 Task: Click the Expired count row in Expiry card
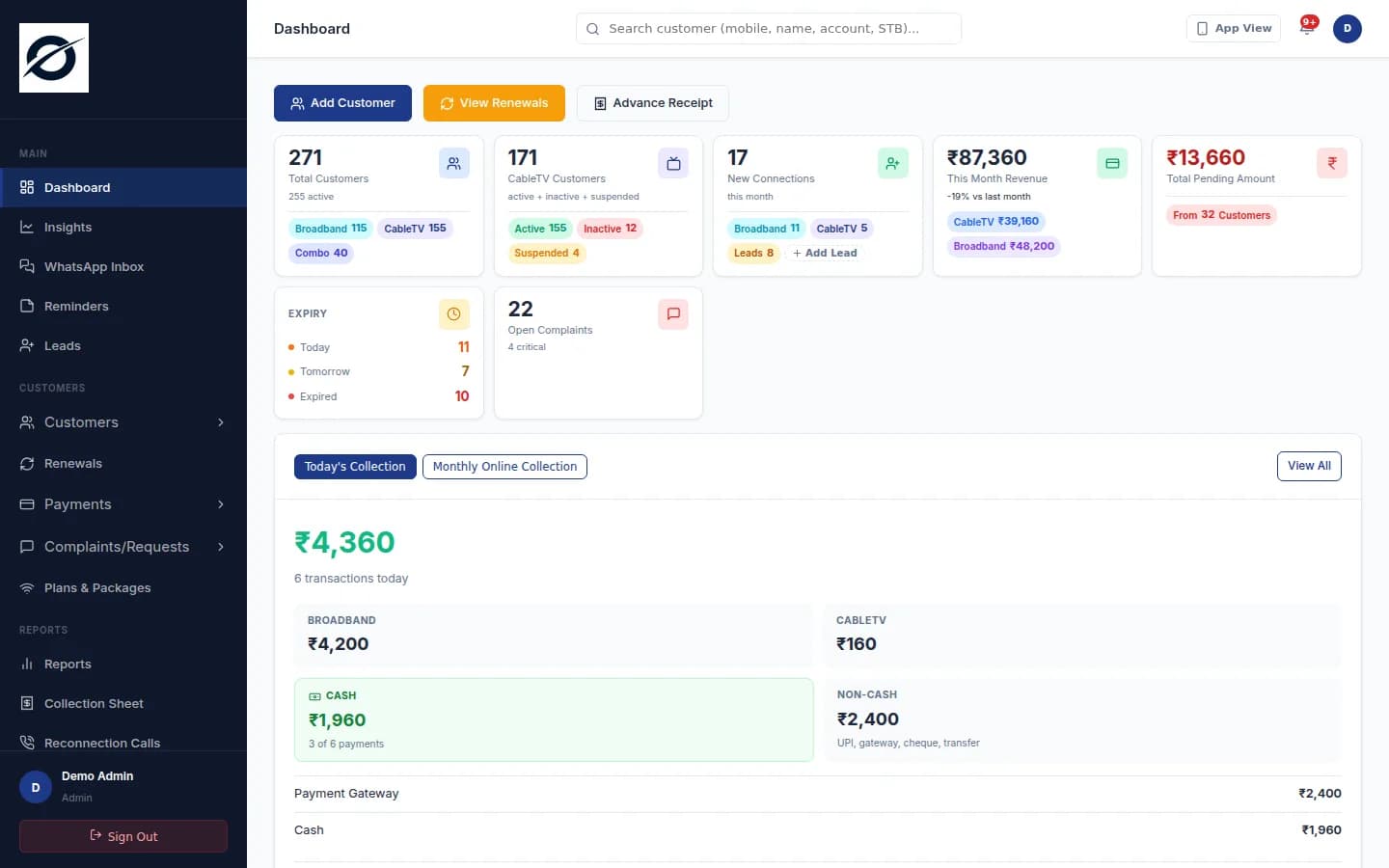[378, 396]
